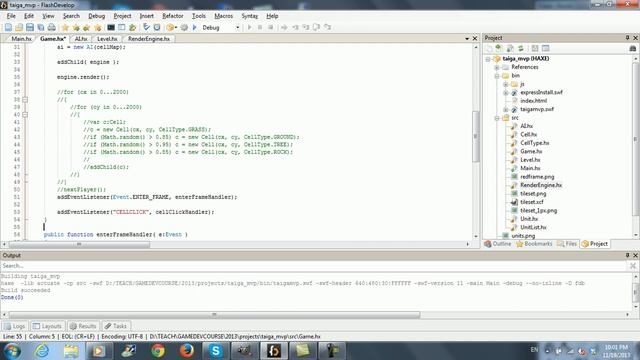Run Test Project blue play icon
This screenshot has width=640, height=360.
click(x=195, y=27)
